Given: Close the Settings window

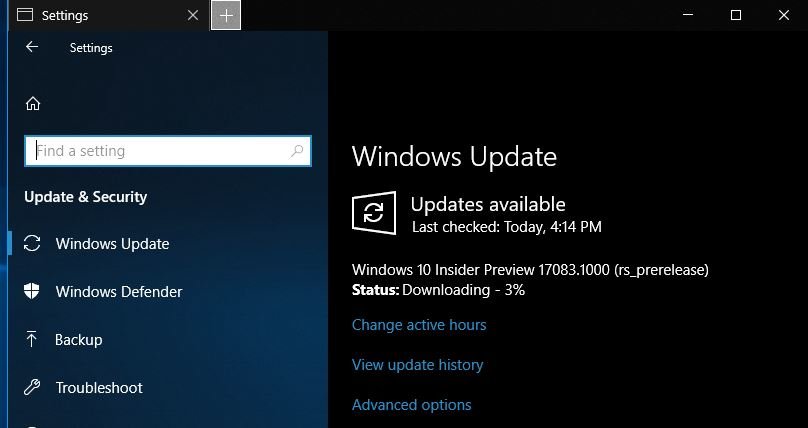Looking at the screenshot, I should [x=784, y=15].
